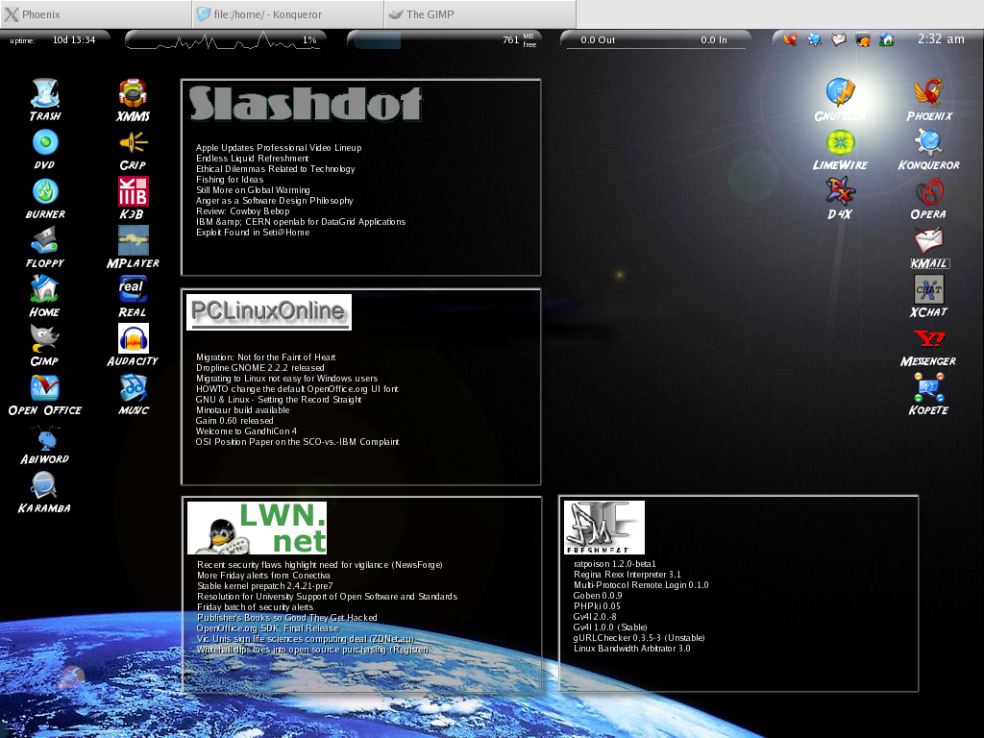Click the CPU usage graph widget
This screenshot has height=738, width=984.
pos(225,40)
